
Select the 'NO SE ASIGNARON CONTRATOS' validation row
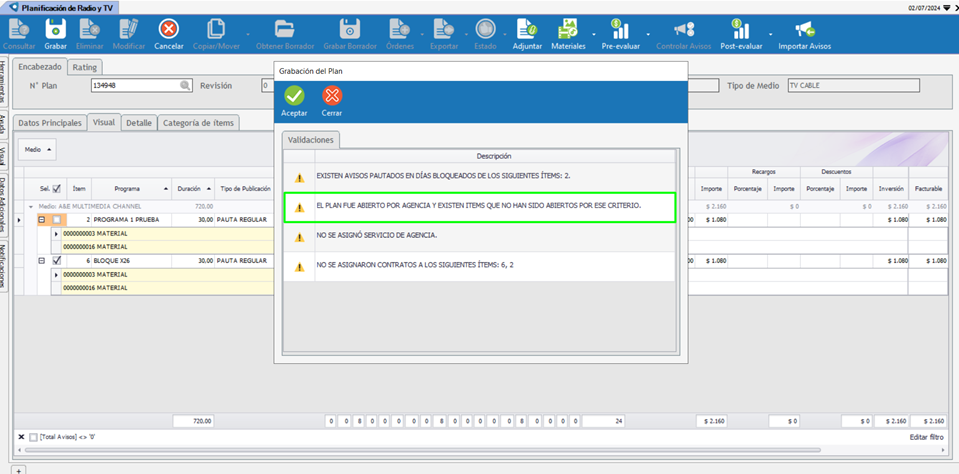coord(480,267)
